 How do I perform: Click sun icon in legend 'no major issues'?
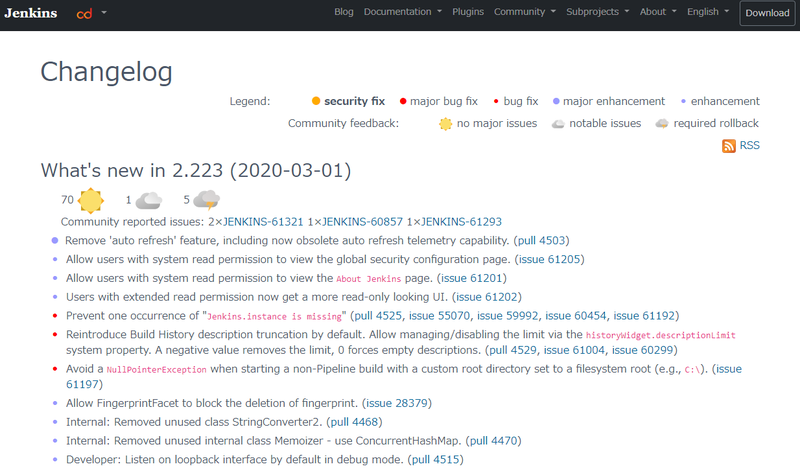[x=445, y=124]
